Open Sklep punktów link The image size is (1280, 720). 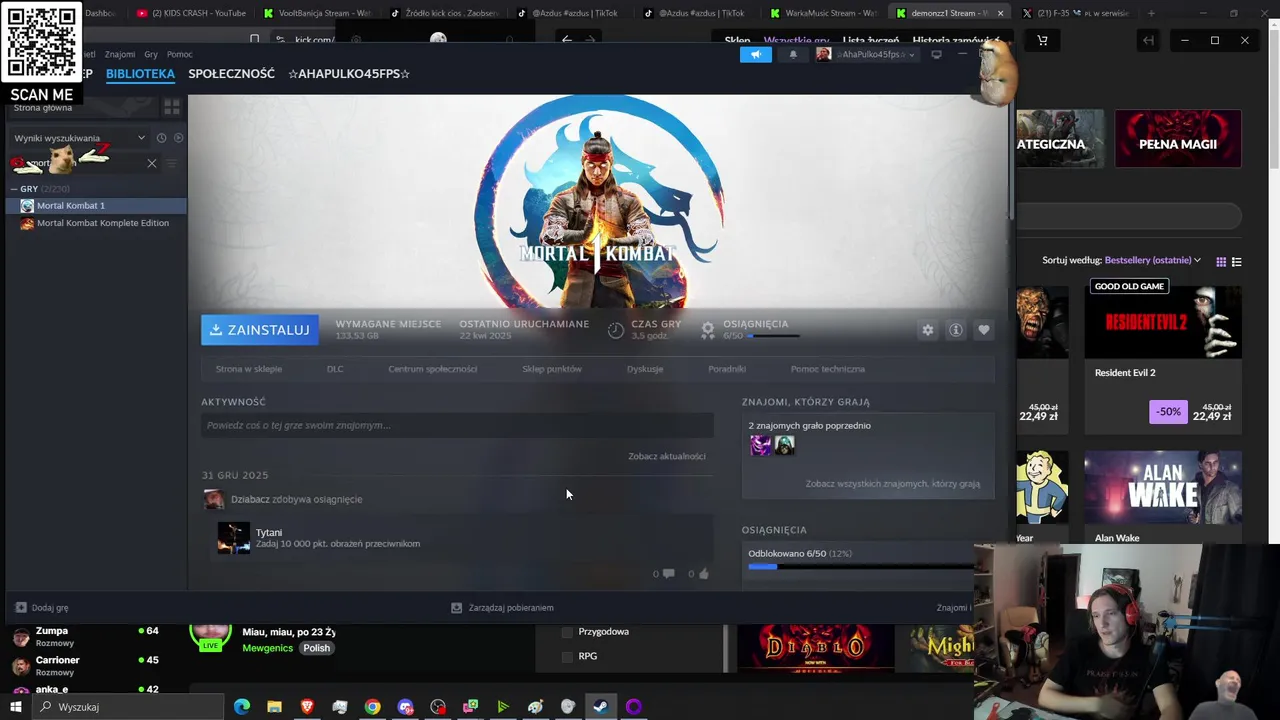coord(552,369)
